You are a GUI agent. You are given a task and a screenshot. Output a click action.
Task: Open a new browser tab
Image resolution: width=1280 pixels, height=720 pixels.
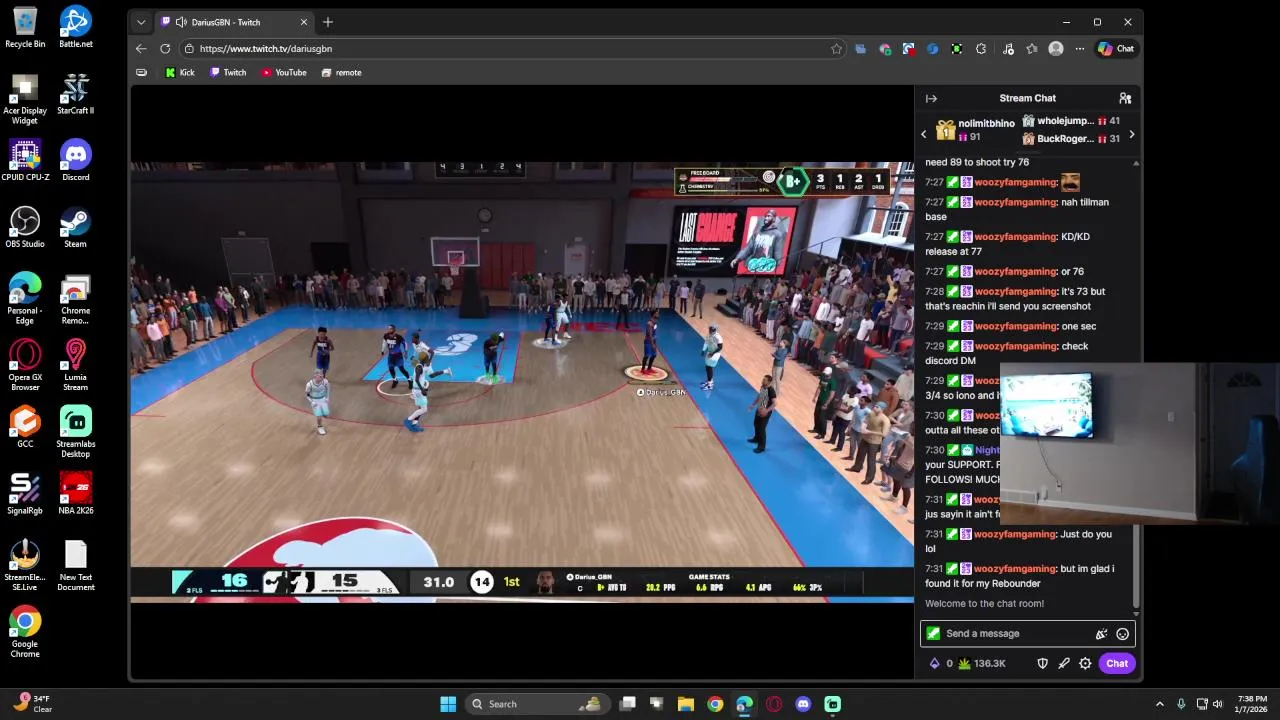[x=327, y=22]
